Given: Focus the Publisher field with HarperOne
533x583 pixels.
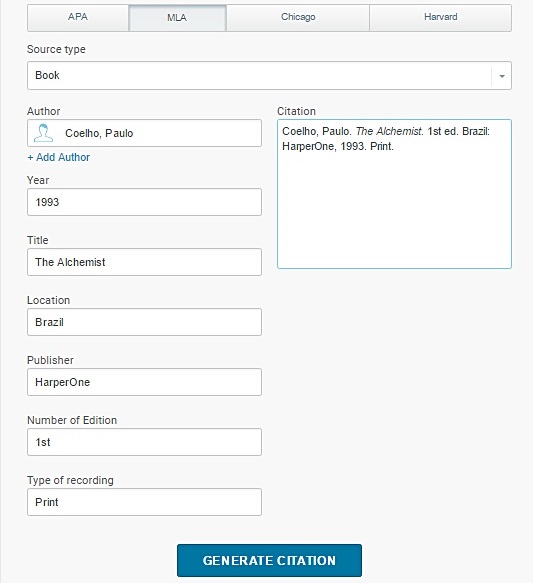Looking at the screenshot, I should pos(144,382).
